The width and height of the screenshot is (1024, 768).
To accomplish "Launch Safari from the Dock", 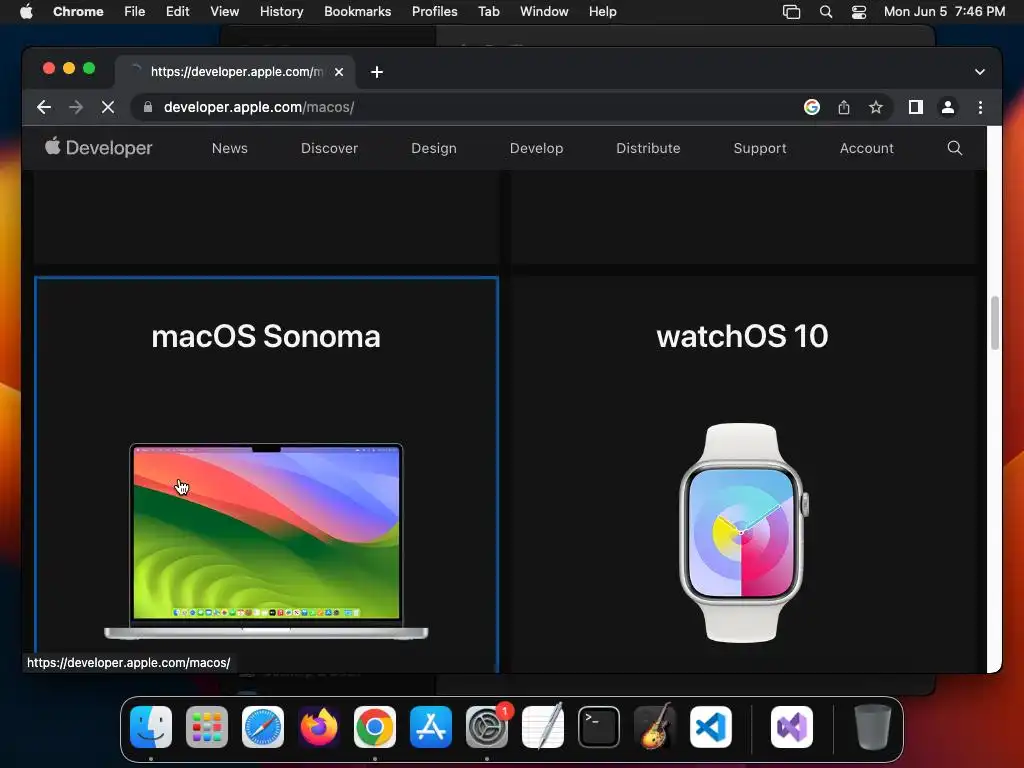I will 263,727.
